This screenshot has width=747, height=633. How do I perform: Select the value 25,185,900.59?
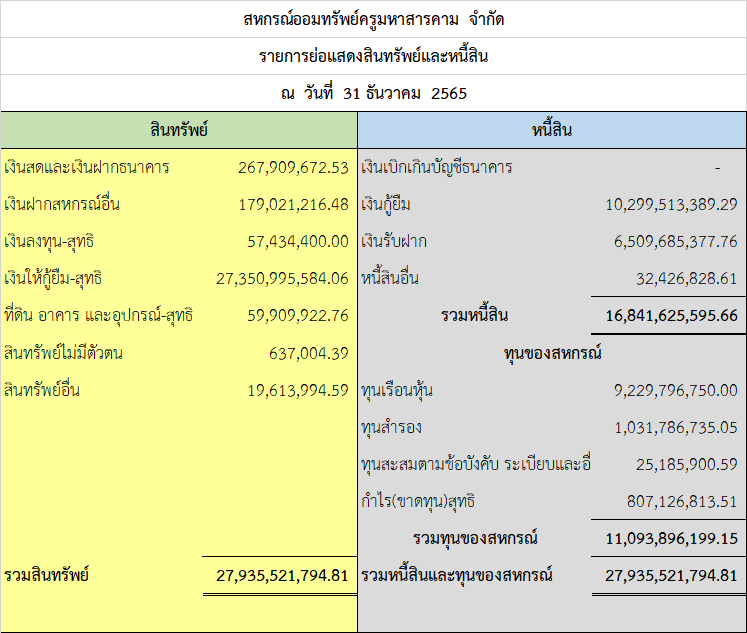(686, 464)
